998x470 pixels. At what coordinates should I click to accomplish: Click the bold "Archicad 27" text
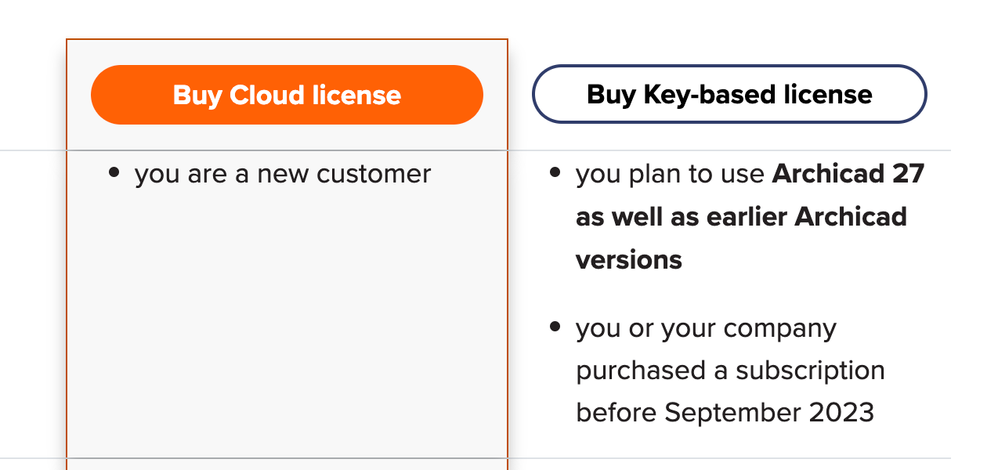[848, 174]
